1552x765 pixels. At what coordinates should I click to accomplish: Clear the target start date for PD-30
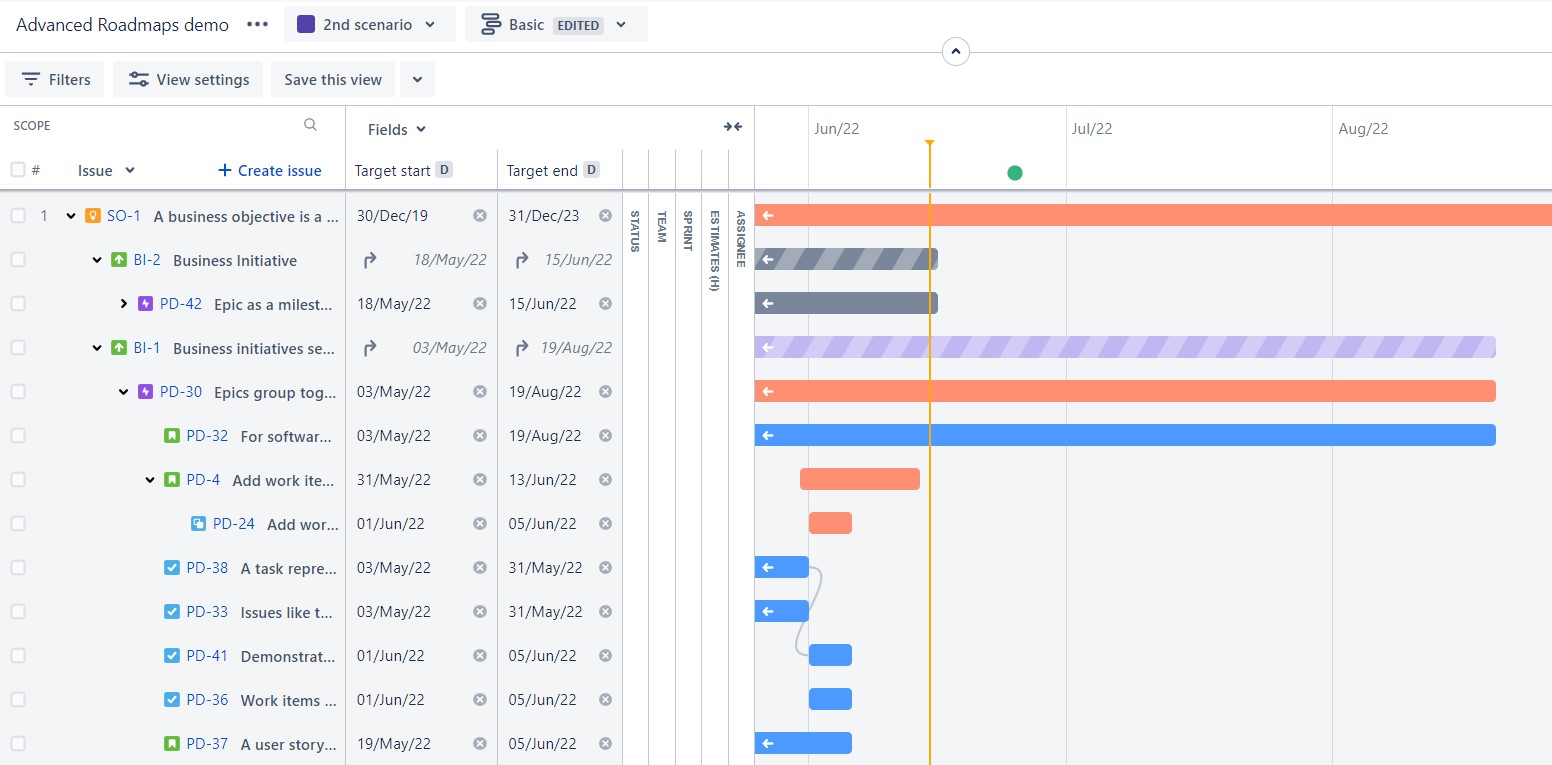480,392
